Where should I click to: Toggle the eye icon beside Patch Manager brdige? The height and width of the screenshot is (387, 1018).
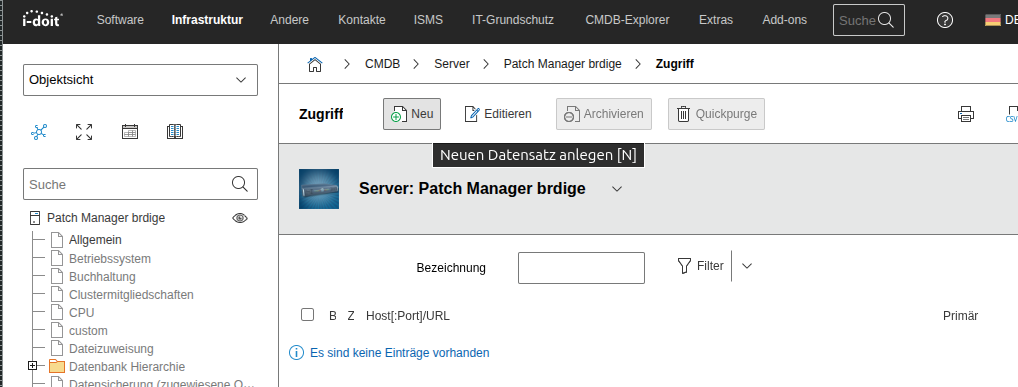coord(240,218)
